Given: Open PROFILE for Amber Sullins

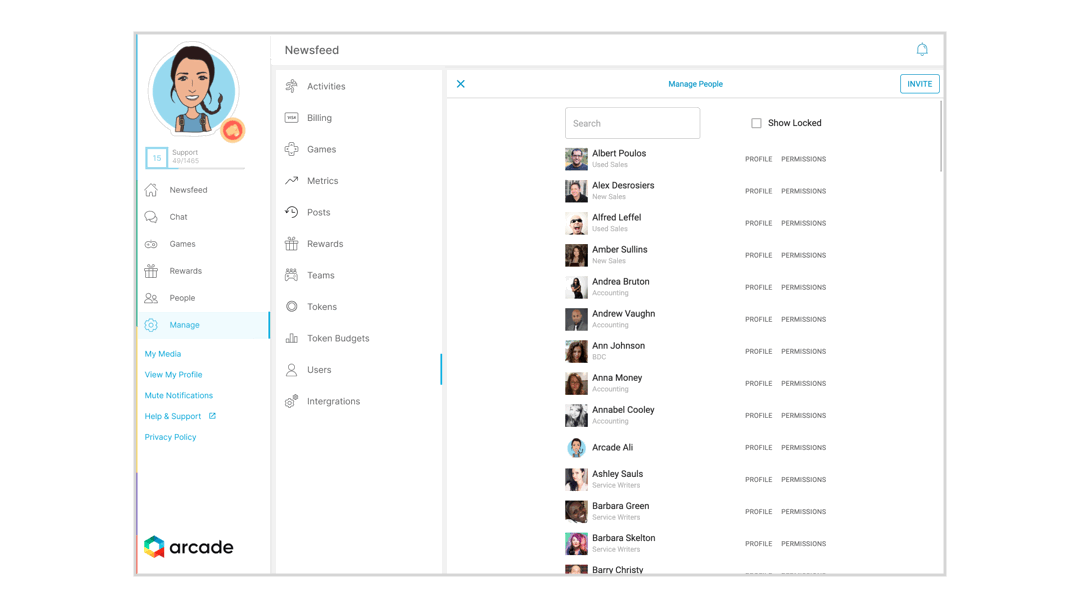Looking at the screenshot, I should 758,255.
